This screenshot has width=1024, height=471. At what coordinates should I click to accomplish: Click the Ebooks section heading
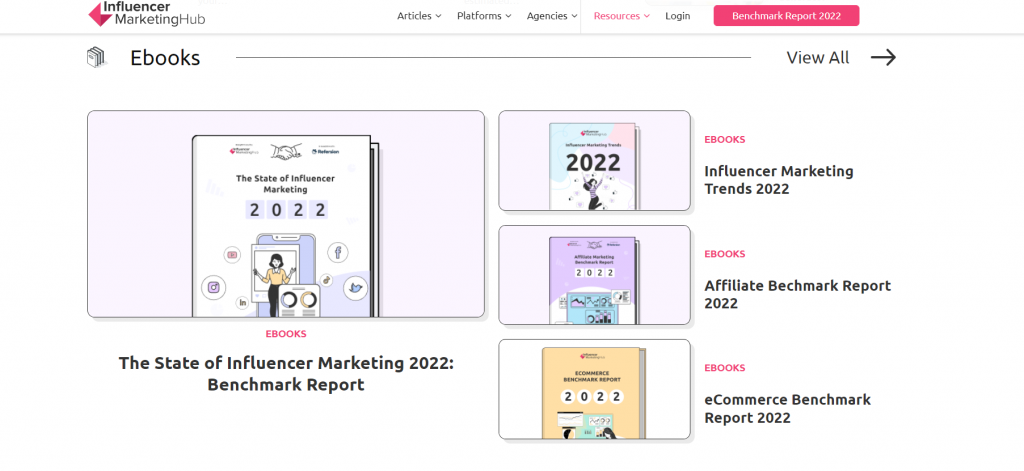165,57
